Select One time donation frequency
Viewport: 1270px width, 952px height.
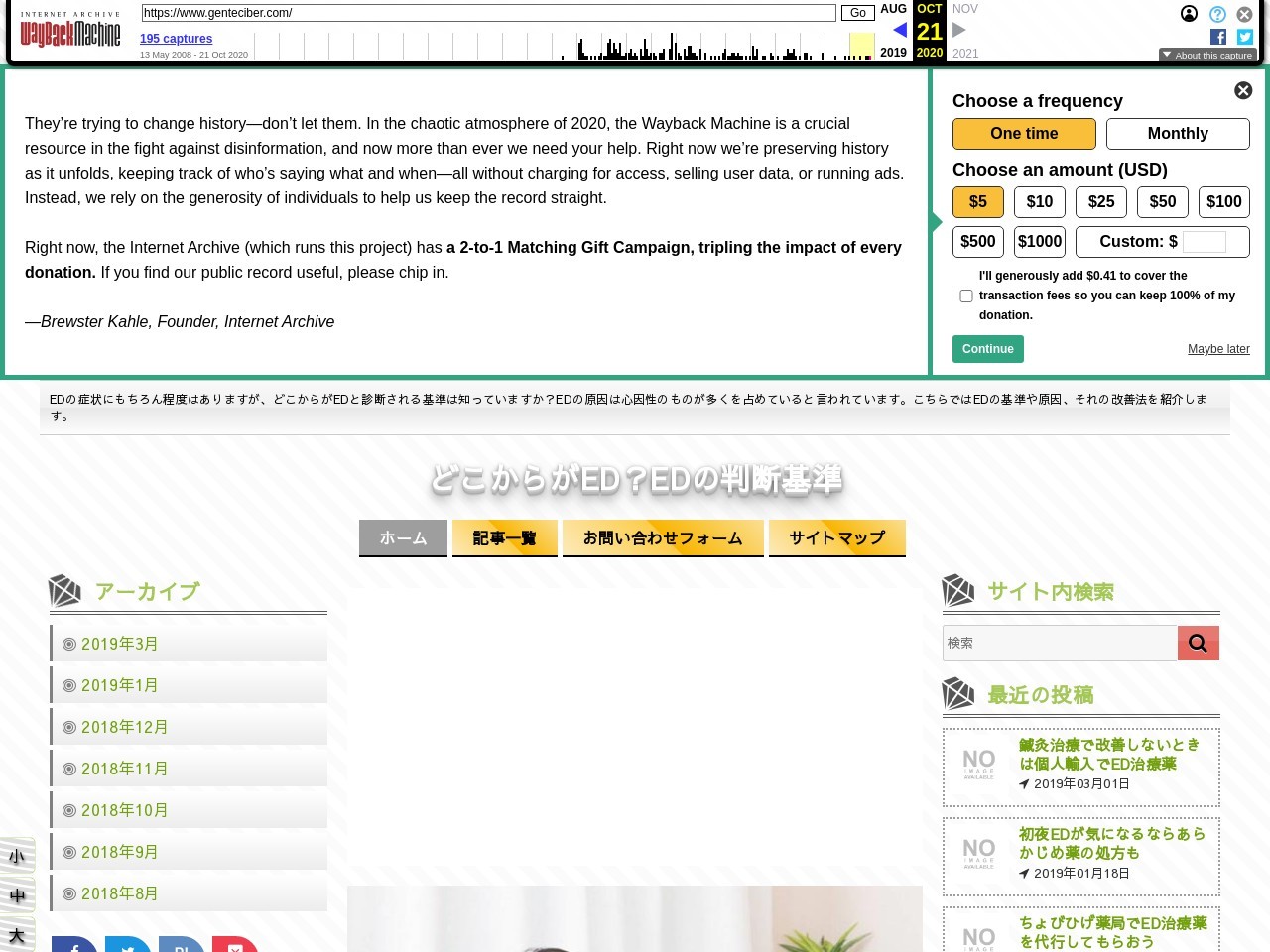[x=1024, y=134]
